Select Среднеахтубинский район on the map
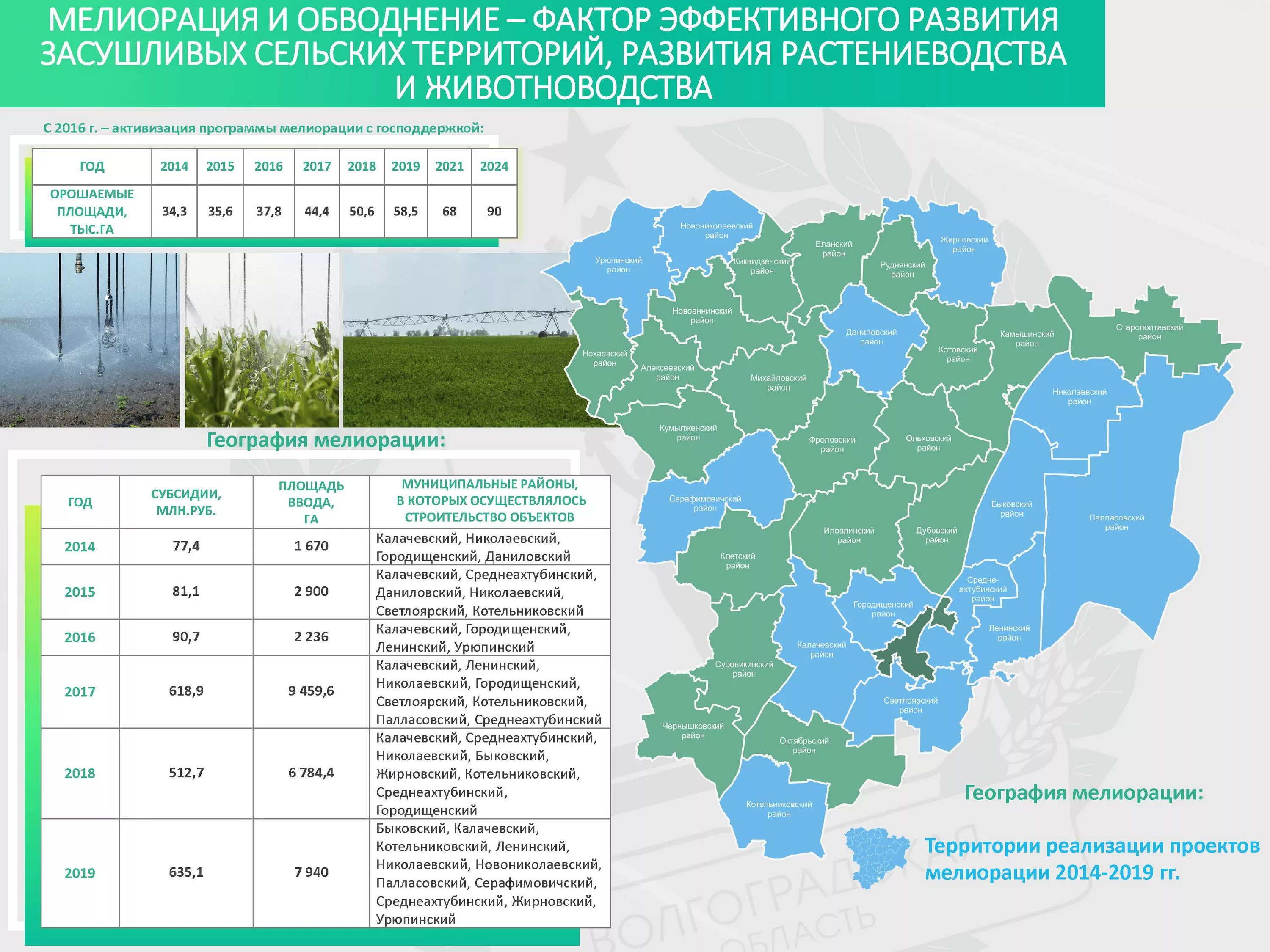This screenshot has height=952, width=1270. [x=983, y=589]
